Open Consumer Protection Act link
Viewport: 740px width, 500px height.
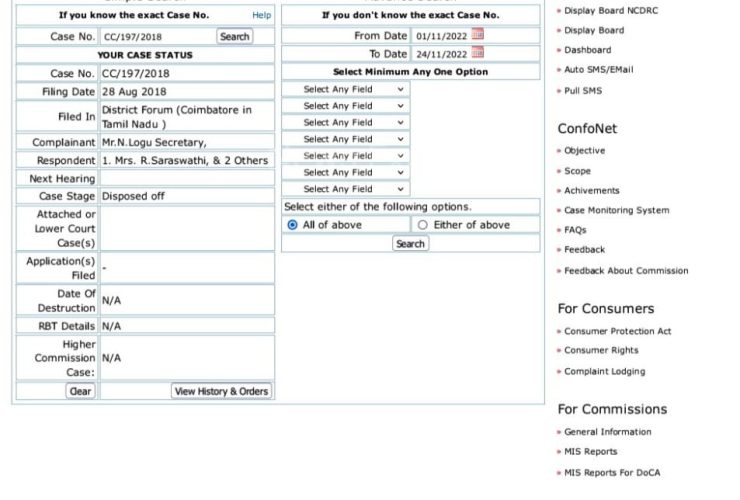point(617,331)
